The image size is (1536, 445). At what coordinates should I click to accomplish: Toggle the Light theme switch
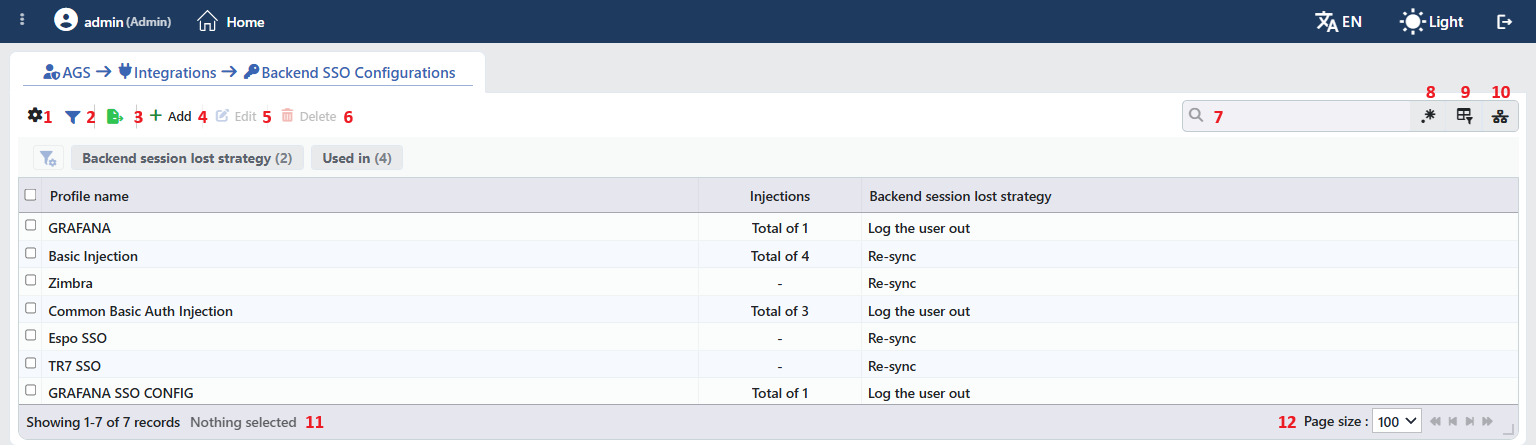1431,21
